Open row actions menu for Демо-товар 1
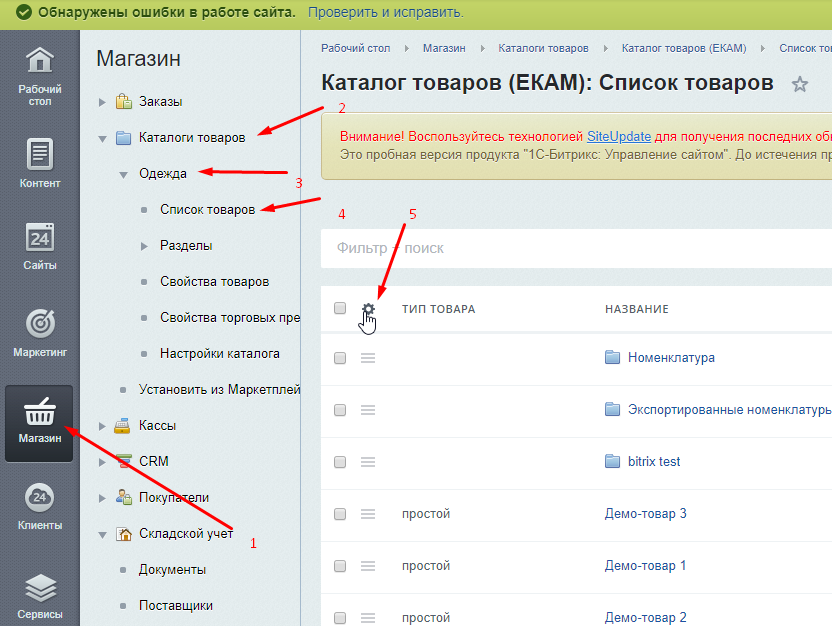 pos(368,566)
